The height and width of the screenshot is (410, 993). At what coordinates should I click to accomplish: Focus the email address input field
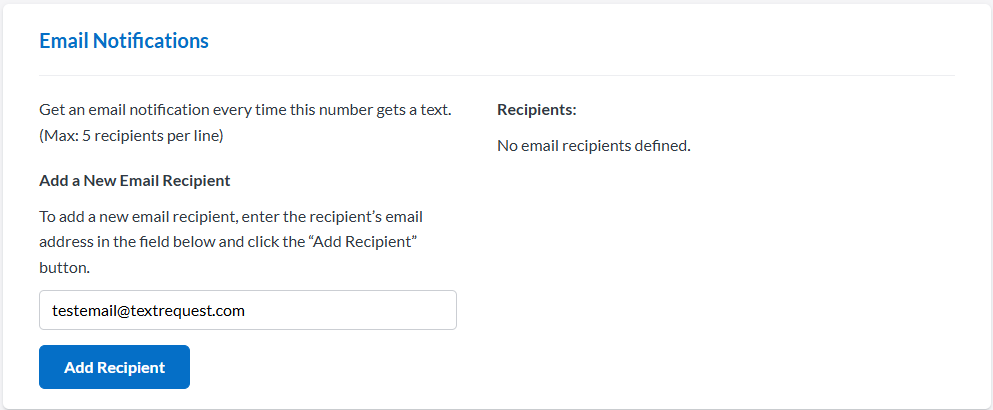coord(247,310)
